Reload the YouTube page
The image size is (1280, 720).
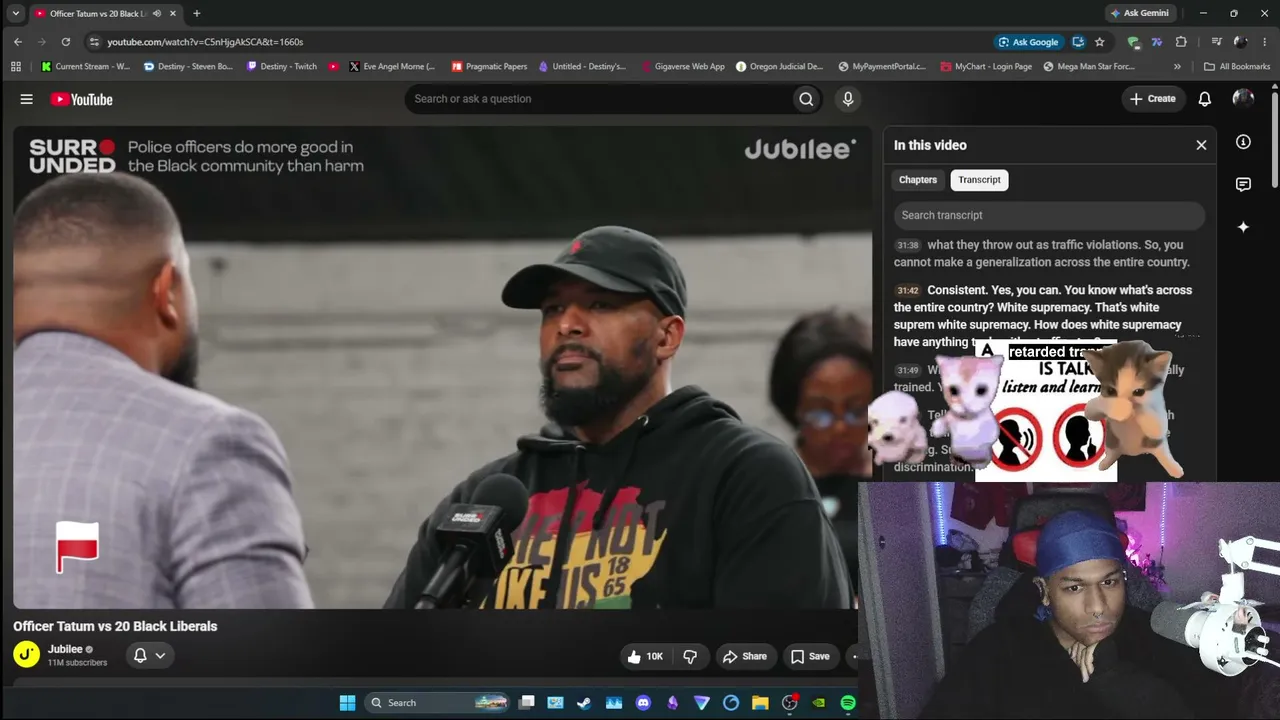(66, 42)
